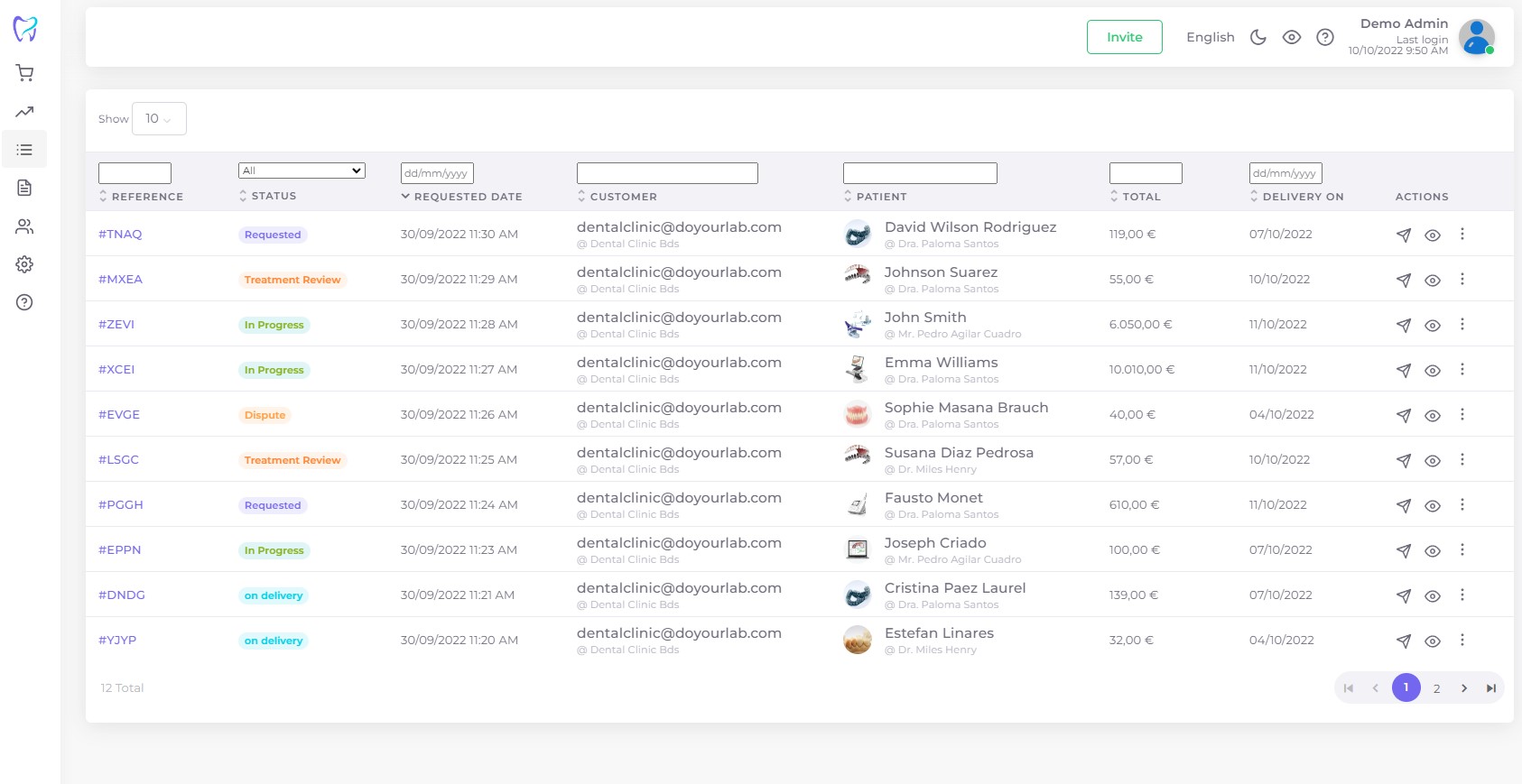The height and width of the screenshot is (784, 1522).
Task: View order #EVGE with eye icon
Action: 1432,416
